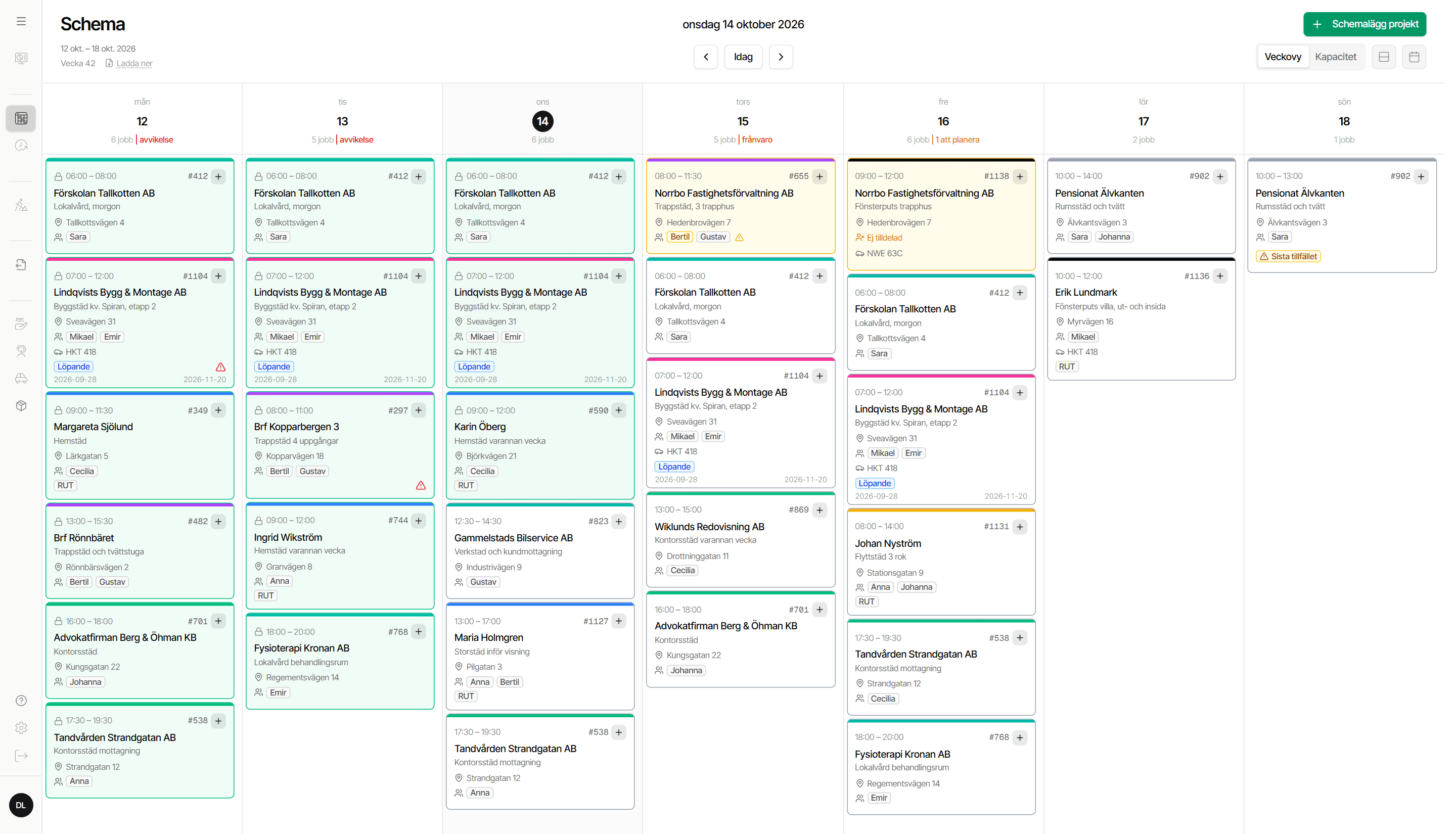Click the RUT tag on Erik Lundmark job
1456x834 pixels.
pyautogui.click(x=1067, y=367)
